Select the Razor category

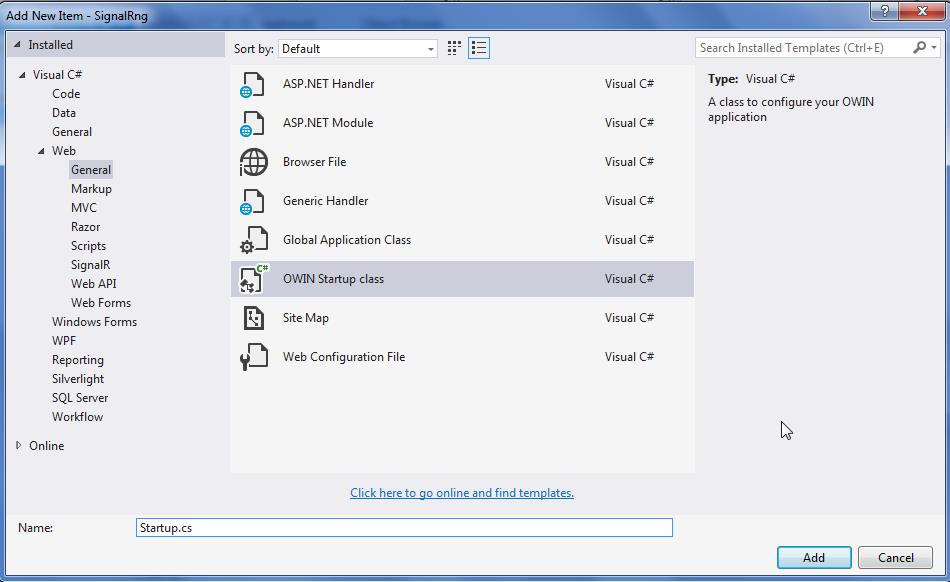[x=85, y=227]
